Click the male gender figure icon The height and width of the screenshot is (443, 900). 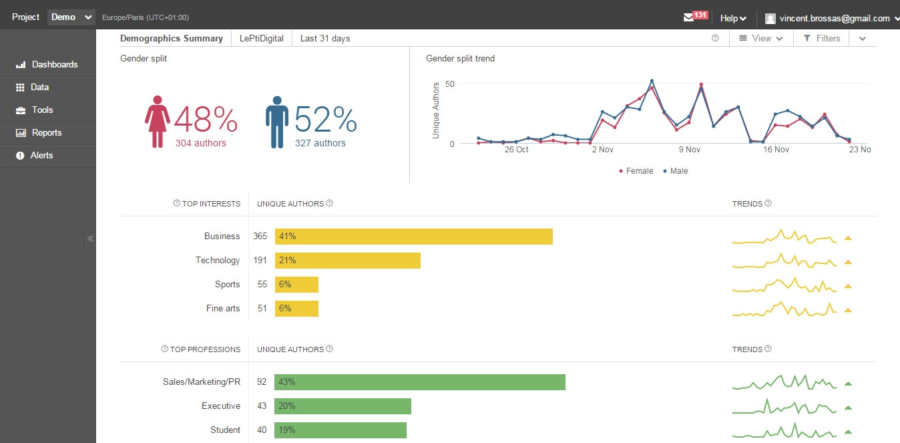tap(276, 121)
